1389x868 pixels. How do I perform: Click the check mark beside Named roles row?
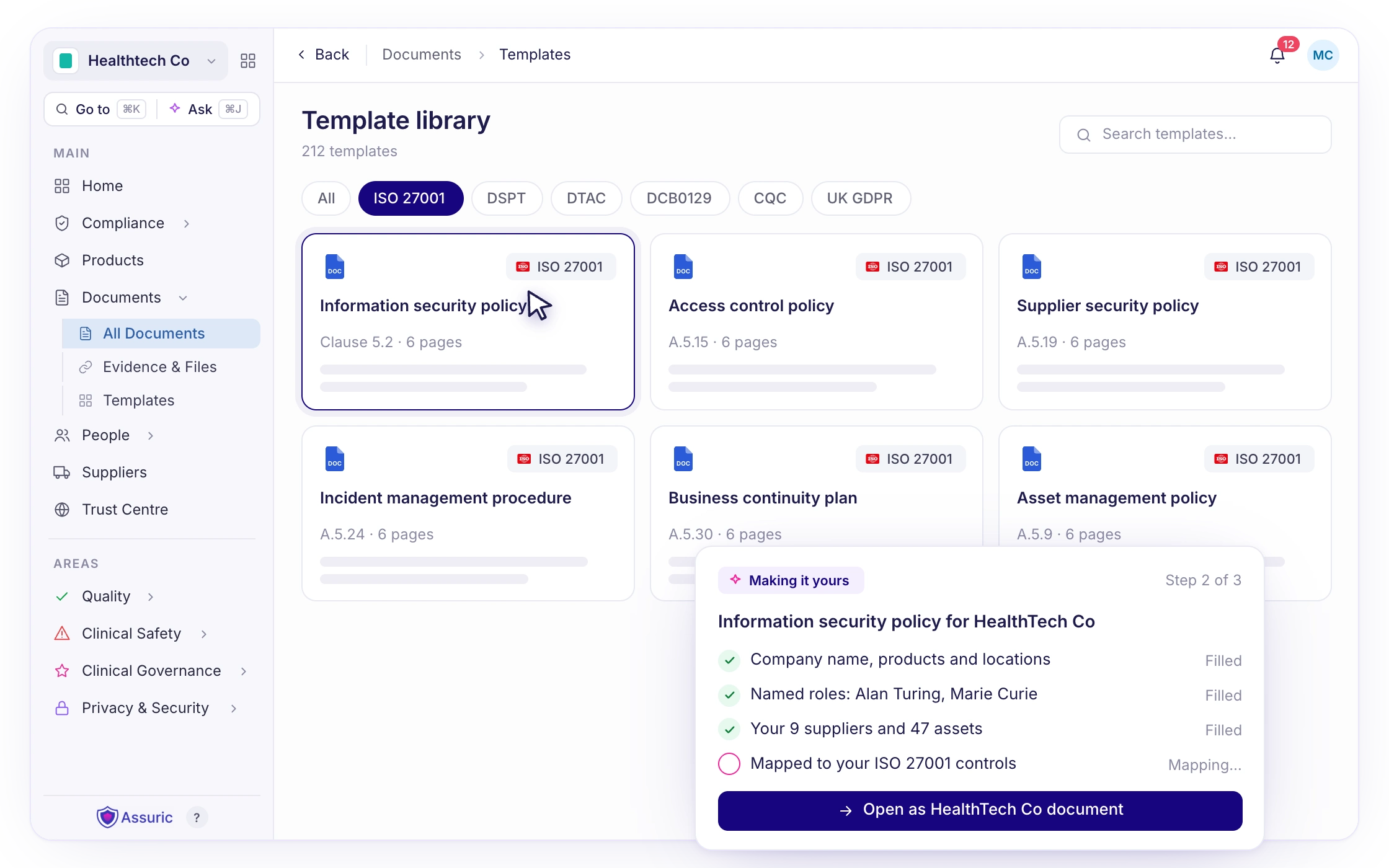[729, 695]
